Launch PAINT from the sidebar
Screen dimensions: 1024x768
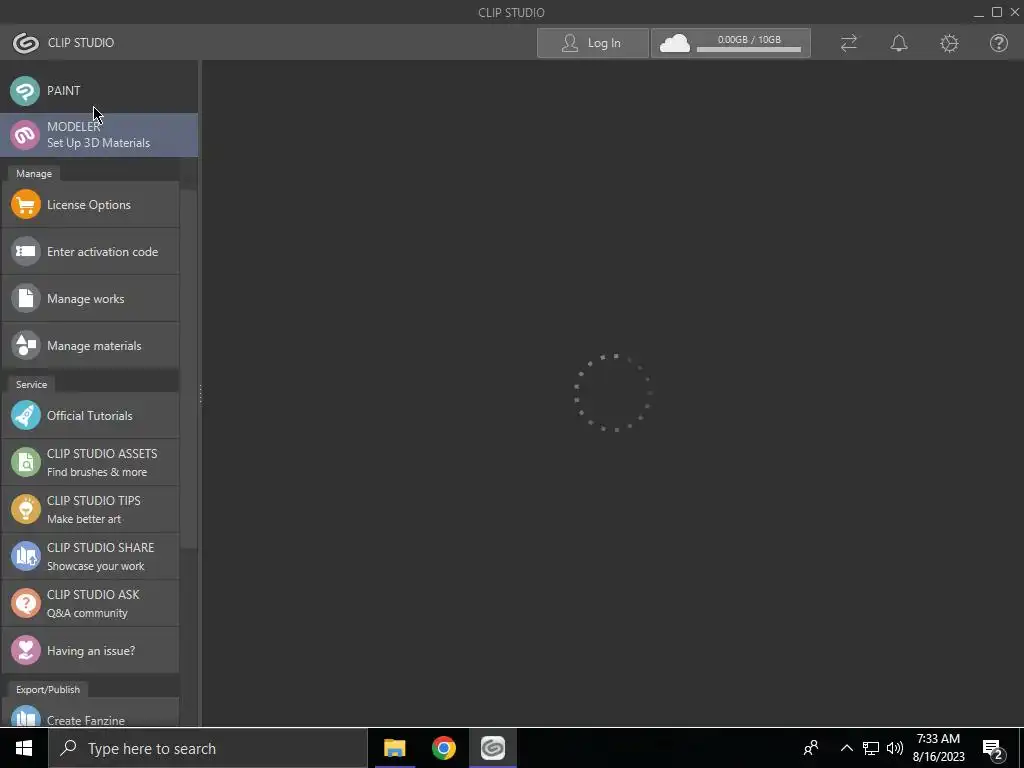coord(99,91)
